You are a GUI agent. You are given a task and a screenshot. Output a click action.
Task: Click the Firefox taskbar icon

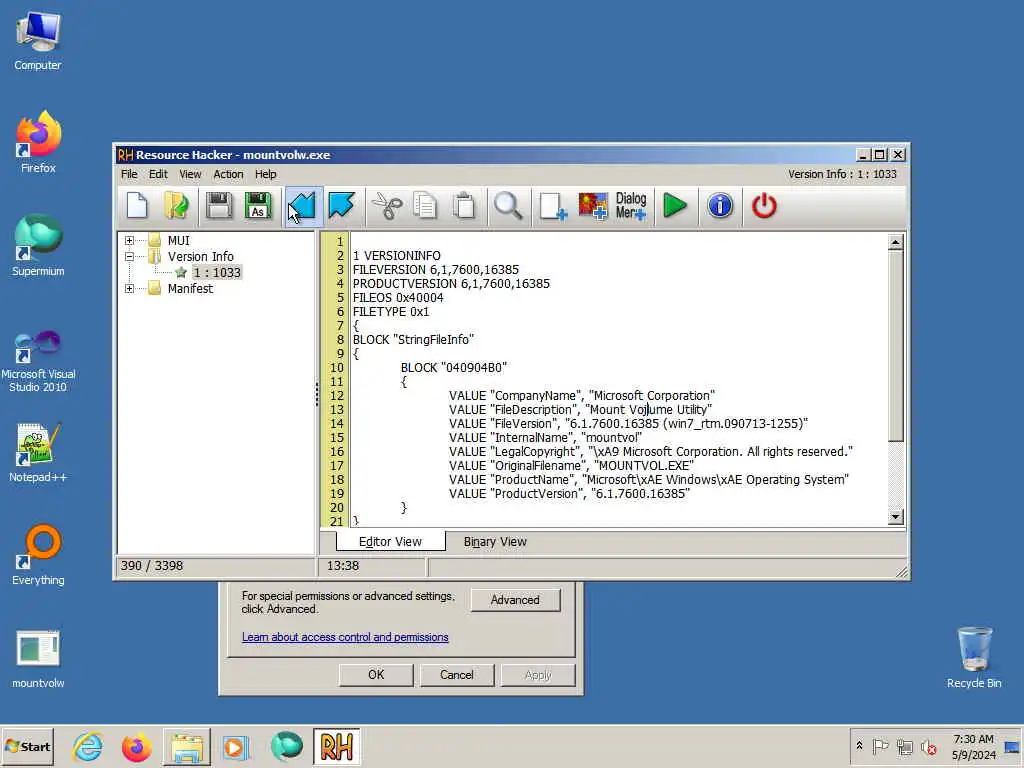[x=136, y=746]
